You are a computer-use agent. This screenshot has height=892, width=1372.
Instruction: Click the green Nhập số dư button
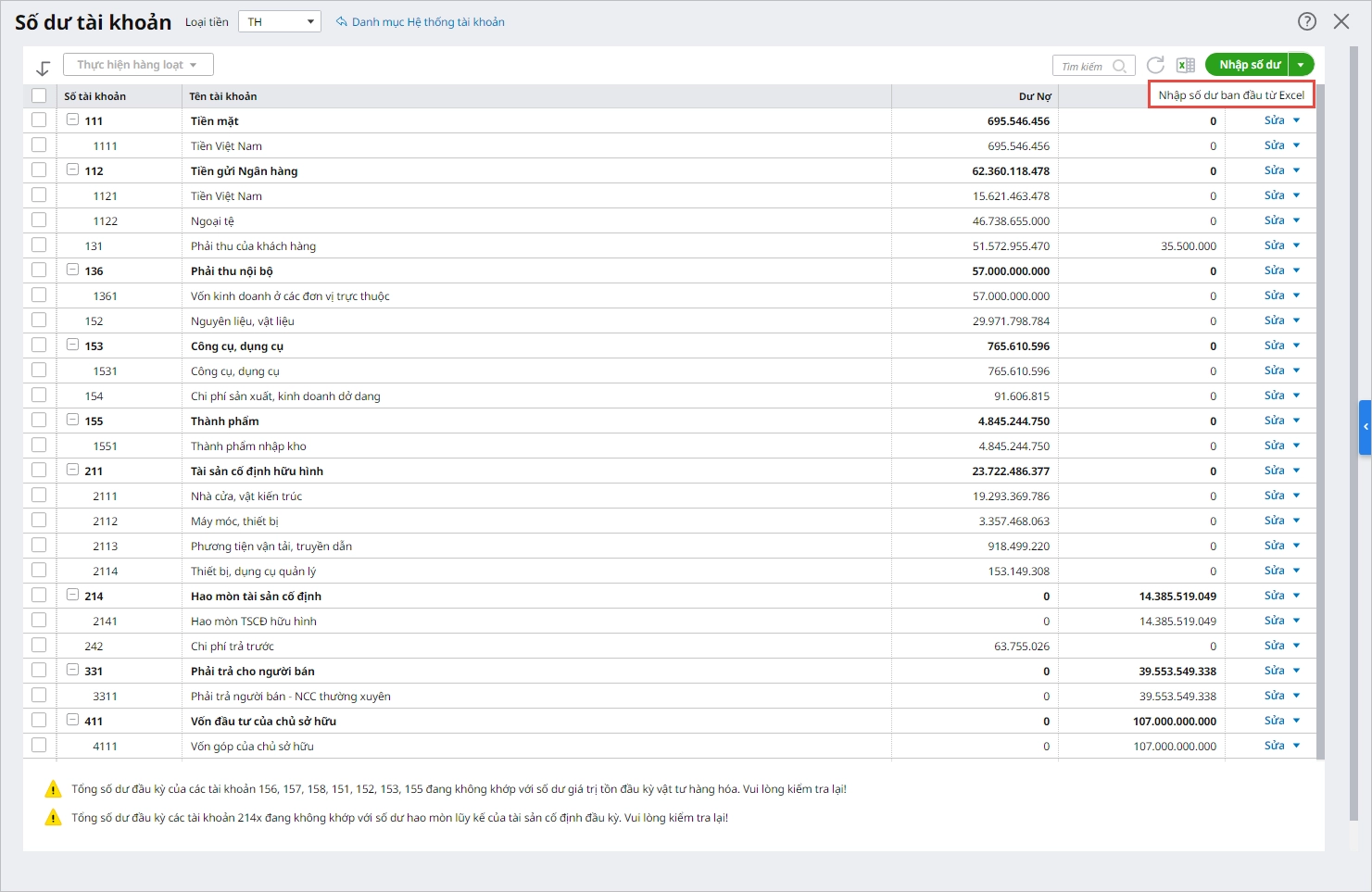tap(1248, 65)
